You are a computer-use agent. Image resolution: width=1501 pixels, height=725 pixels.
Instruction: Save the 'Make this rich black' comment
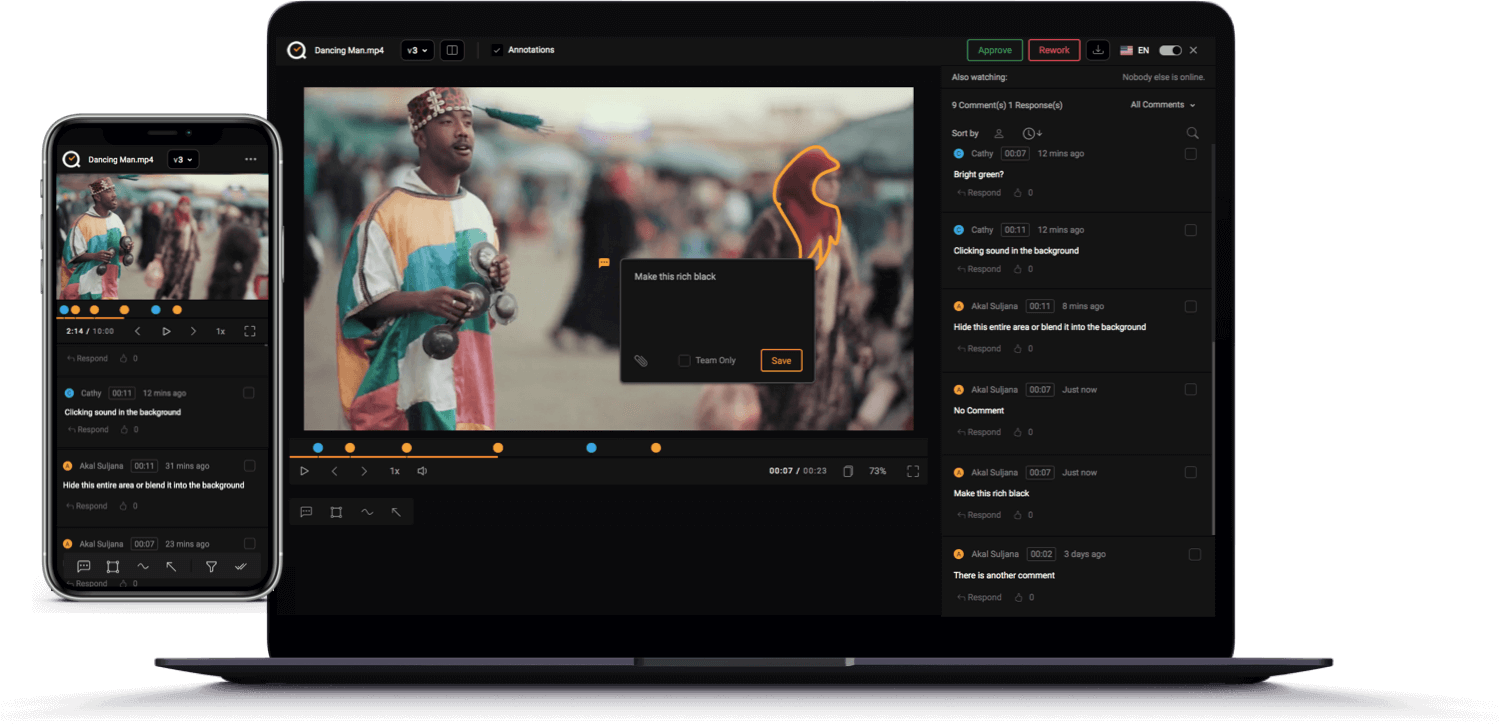click(x=781, y=360)
